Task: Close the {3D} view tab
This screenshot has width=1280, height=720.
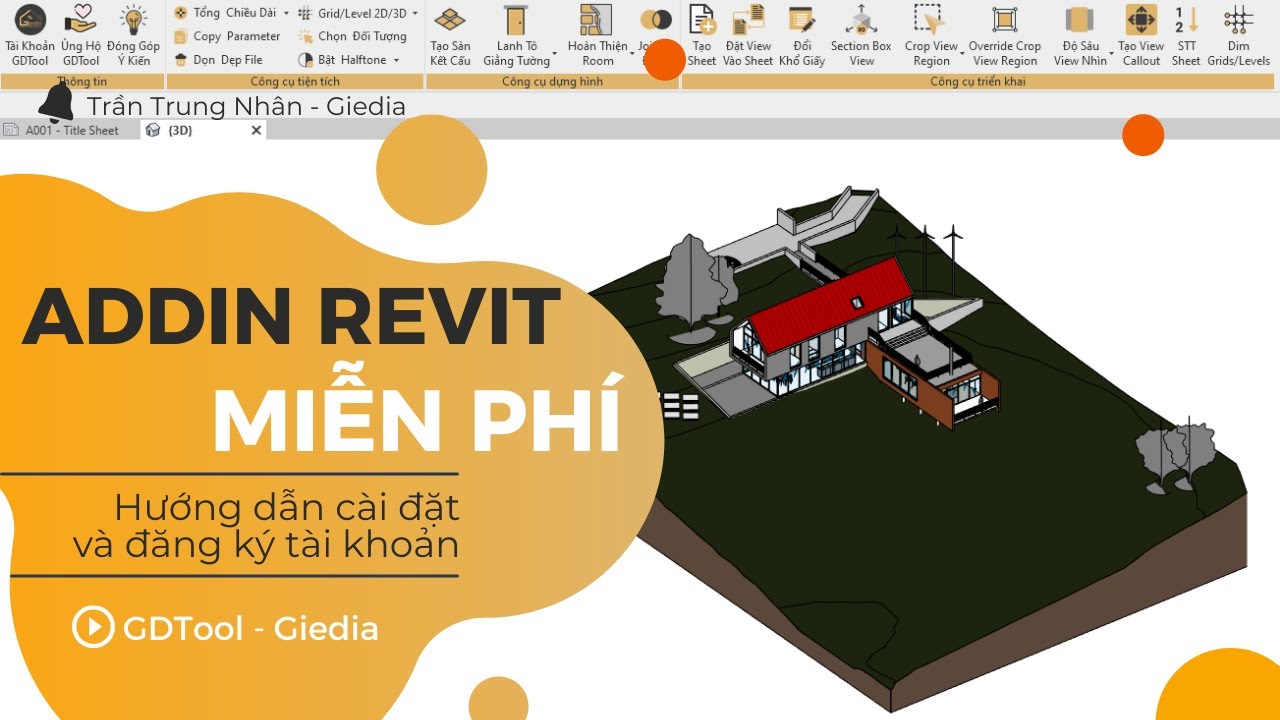Action: tap(256, 130)
